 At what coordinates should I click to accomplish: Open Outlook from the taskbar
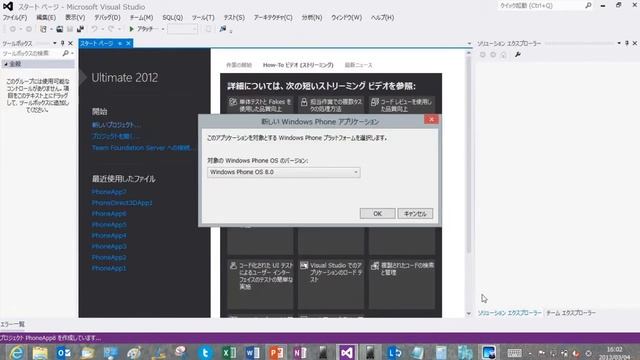point(64,352)
